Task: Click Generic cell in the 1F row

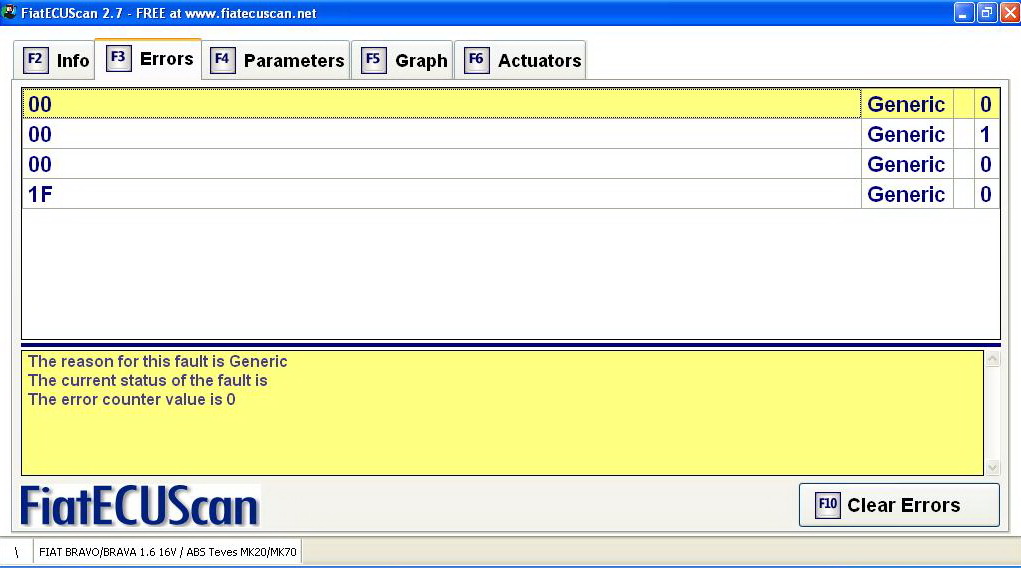Action: point(906,194)
